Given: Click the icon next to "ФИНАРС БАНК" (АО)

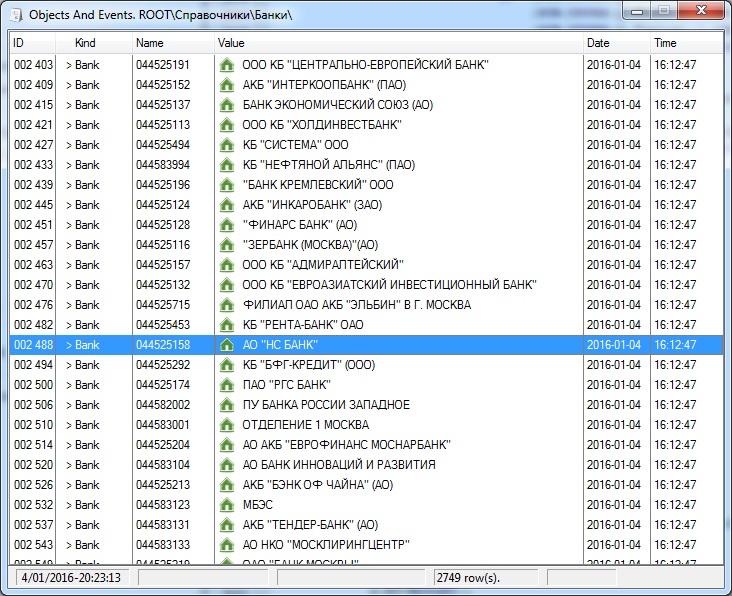Looking at the screenshot, I should [x=226, y=225].
